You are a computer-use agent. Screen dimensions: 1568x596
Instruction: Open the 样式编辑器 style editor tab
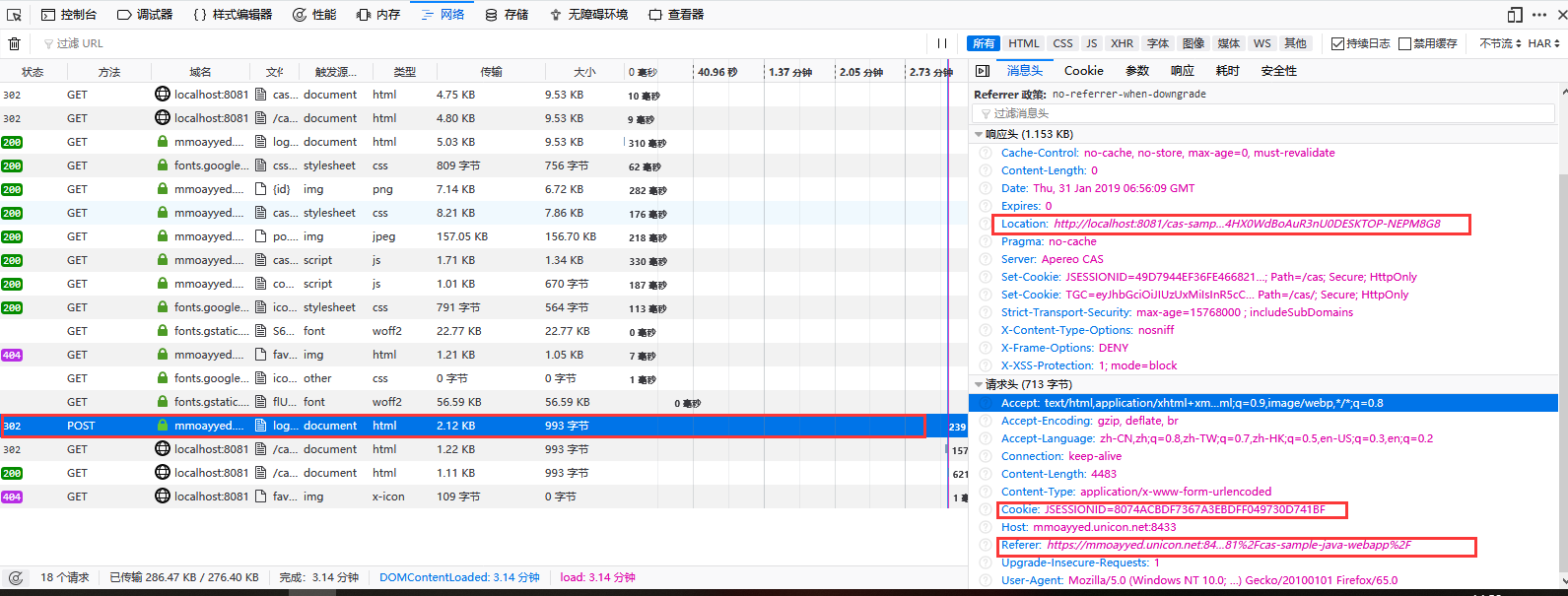coord(233,15)
